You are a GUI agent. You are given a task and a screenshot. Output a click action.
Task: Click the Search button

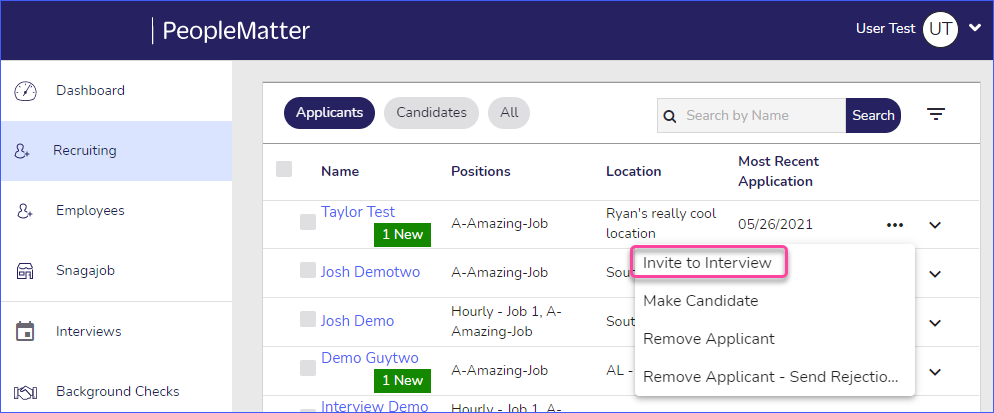coord(873,115)
